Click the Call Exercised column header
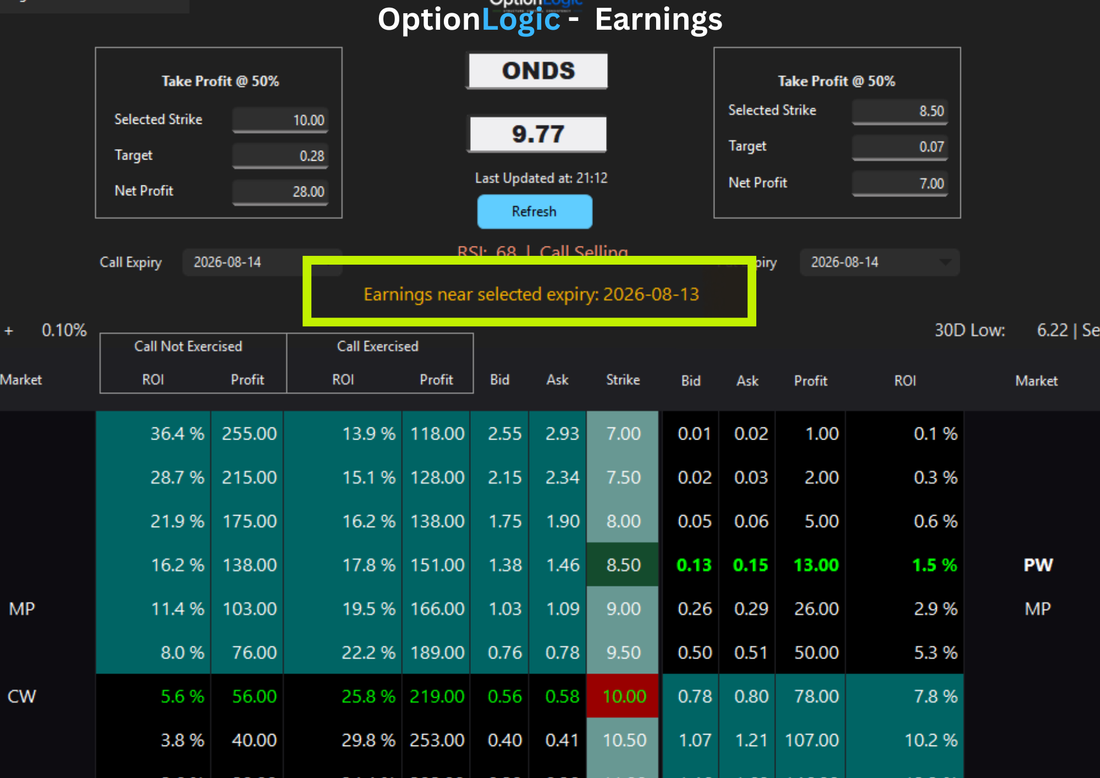The width and height of the screenshot is (1100, 778). coord(377,346)
